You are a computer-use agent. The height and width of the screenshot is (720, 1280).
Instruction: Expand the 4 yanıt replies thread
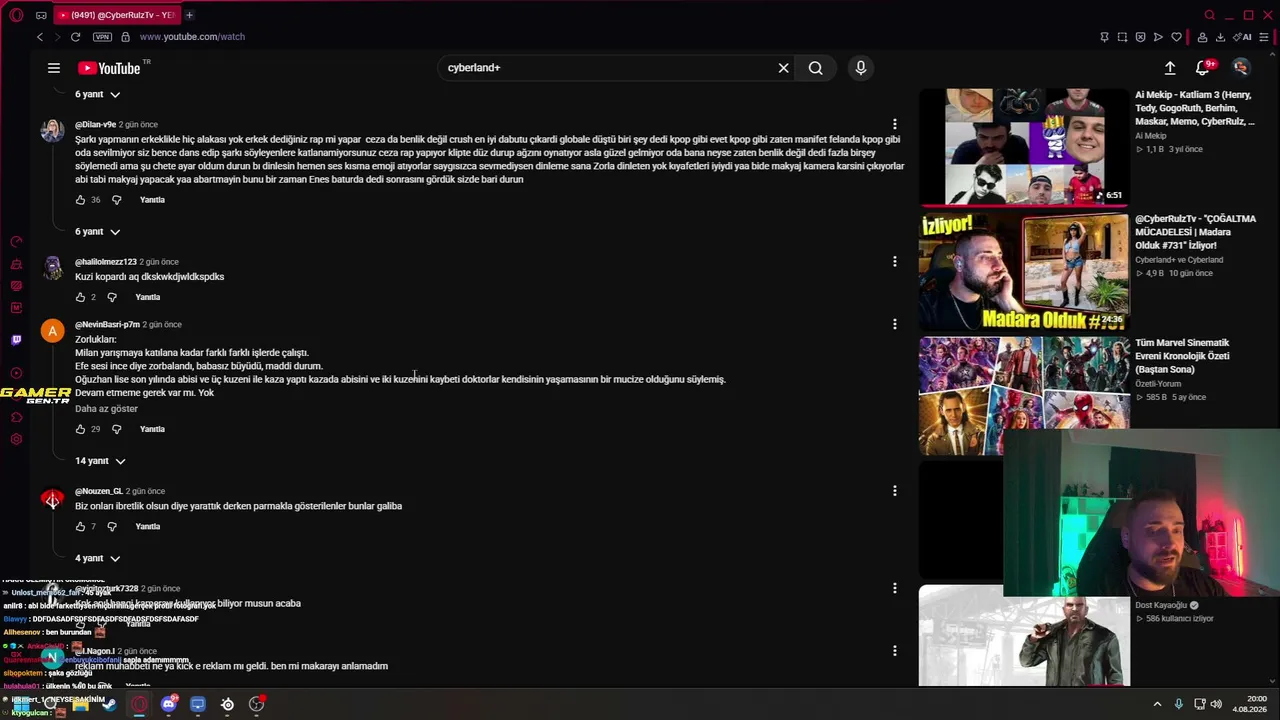point(97,558)
